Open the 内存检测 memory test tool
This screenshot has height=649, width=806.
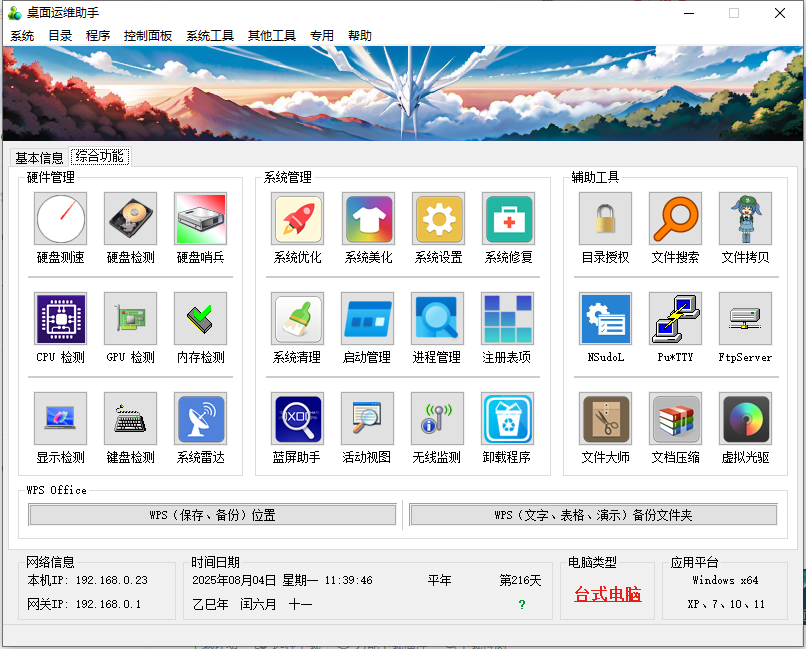pyautogui.click(x=201, y=319)
